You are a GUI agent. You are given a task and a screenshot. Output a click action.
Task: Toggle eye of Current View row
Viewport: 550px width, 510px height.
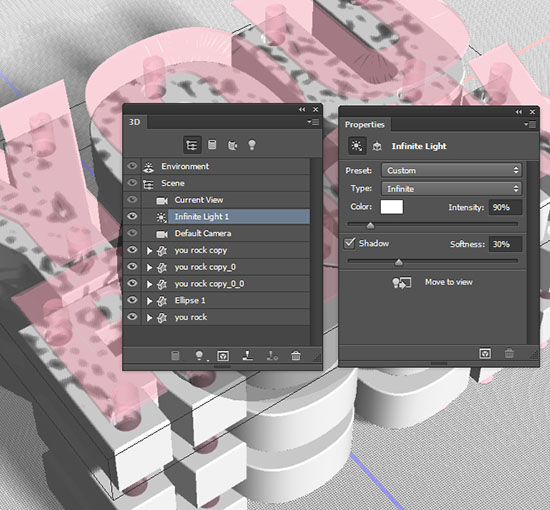click(x=132, y=199)
